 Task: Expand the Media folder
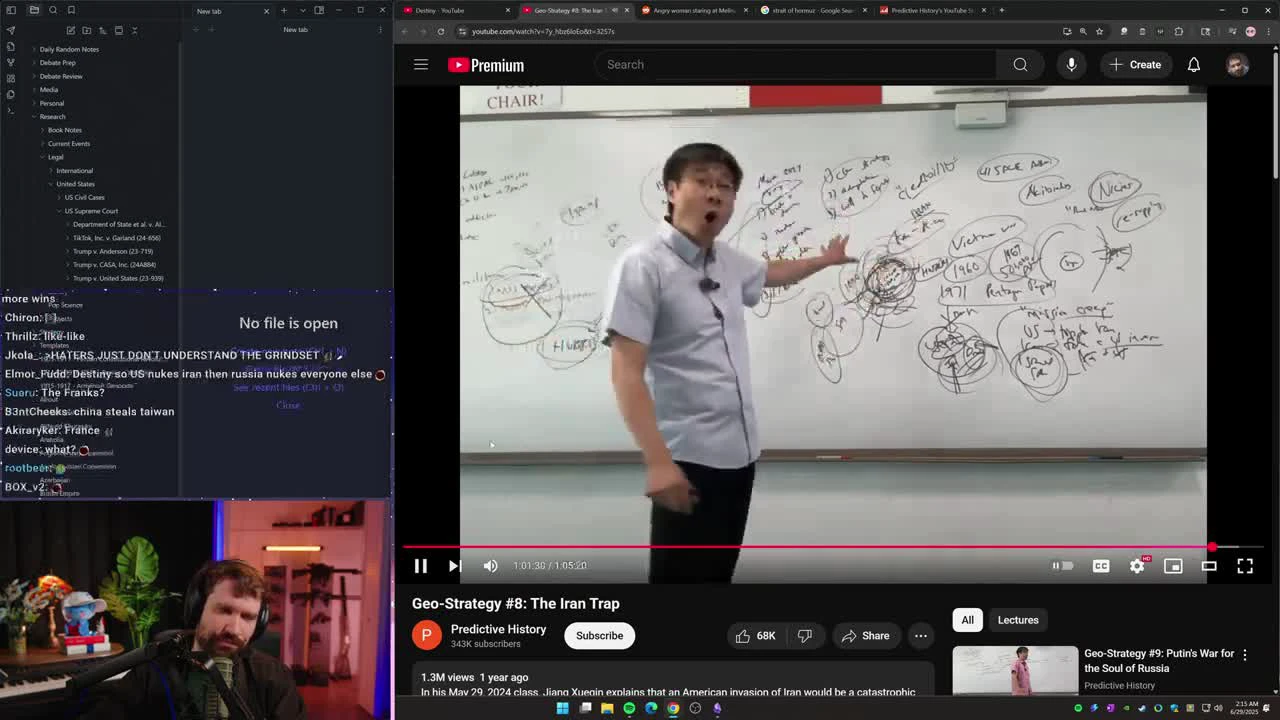click(x=48, y=89)
